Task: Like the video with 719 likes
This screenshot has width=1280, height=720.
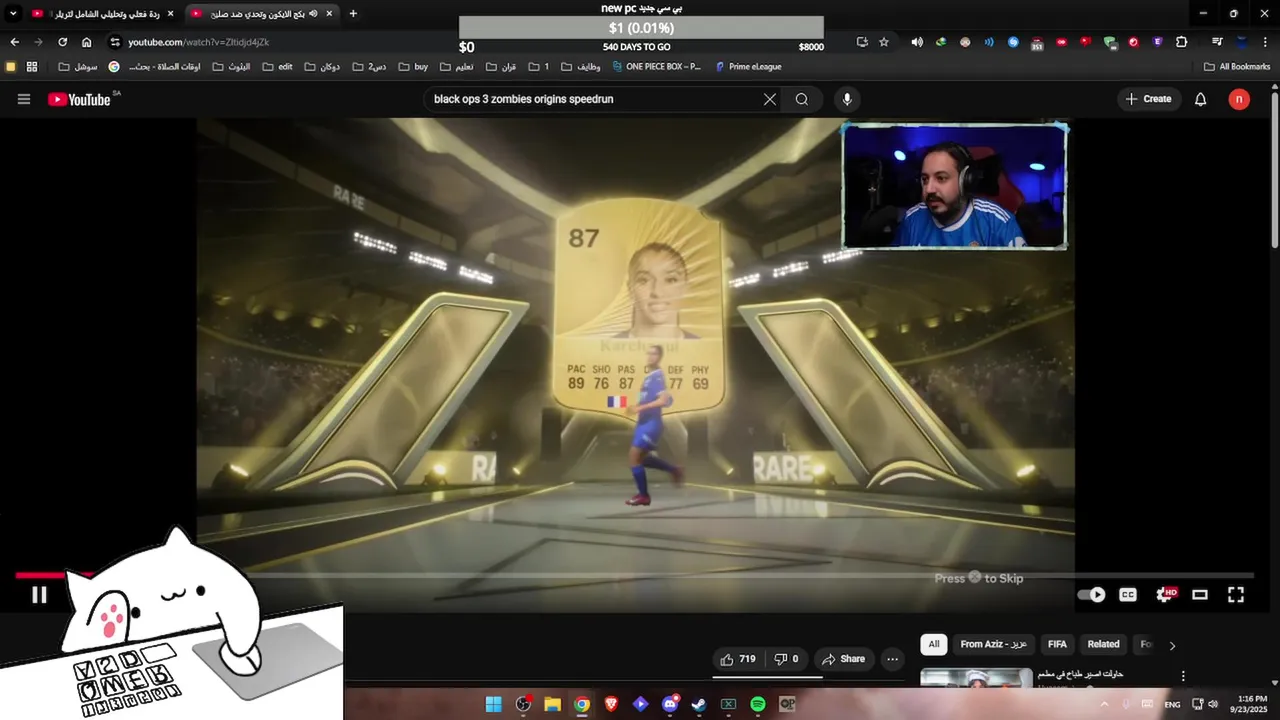Action: 738,659
